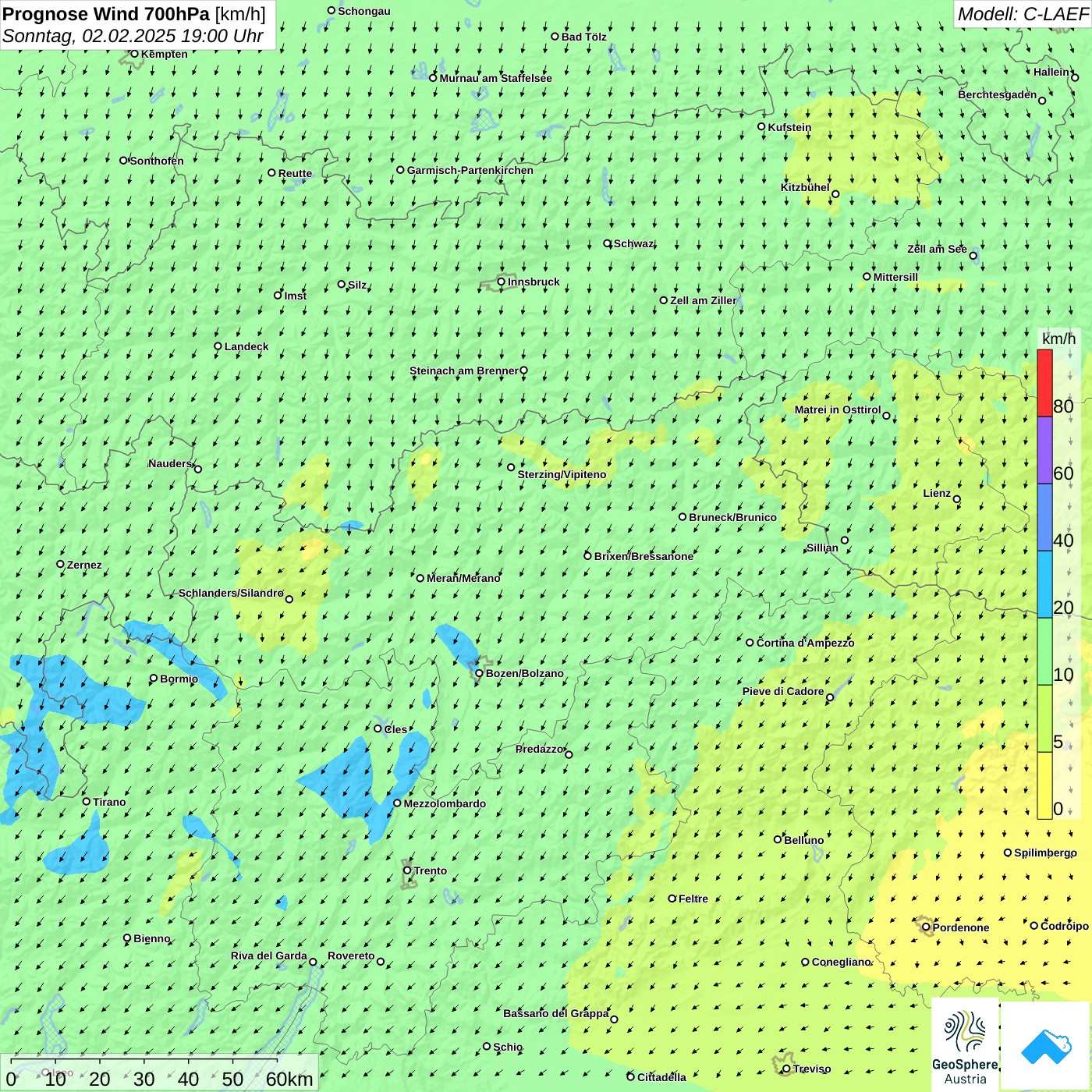Click the 'Bad Tölz' label
1092x1092 pixels.
[x=583, y=37]
